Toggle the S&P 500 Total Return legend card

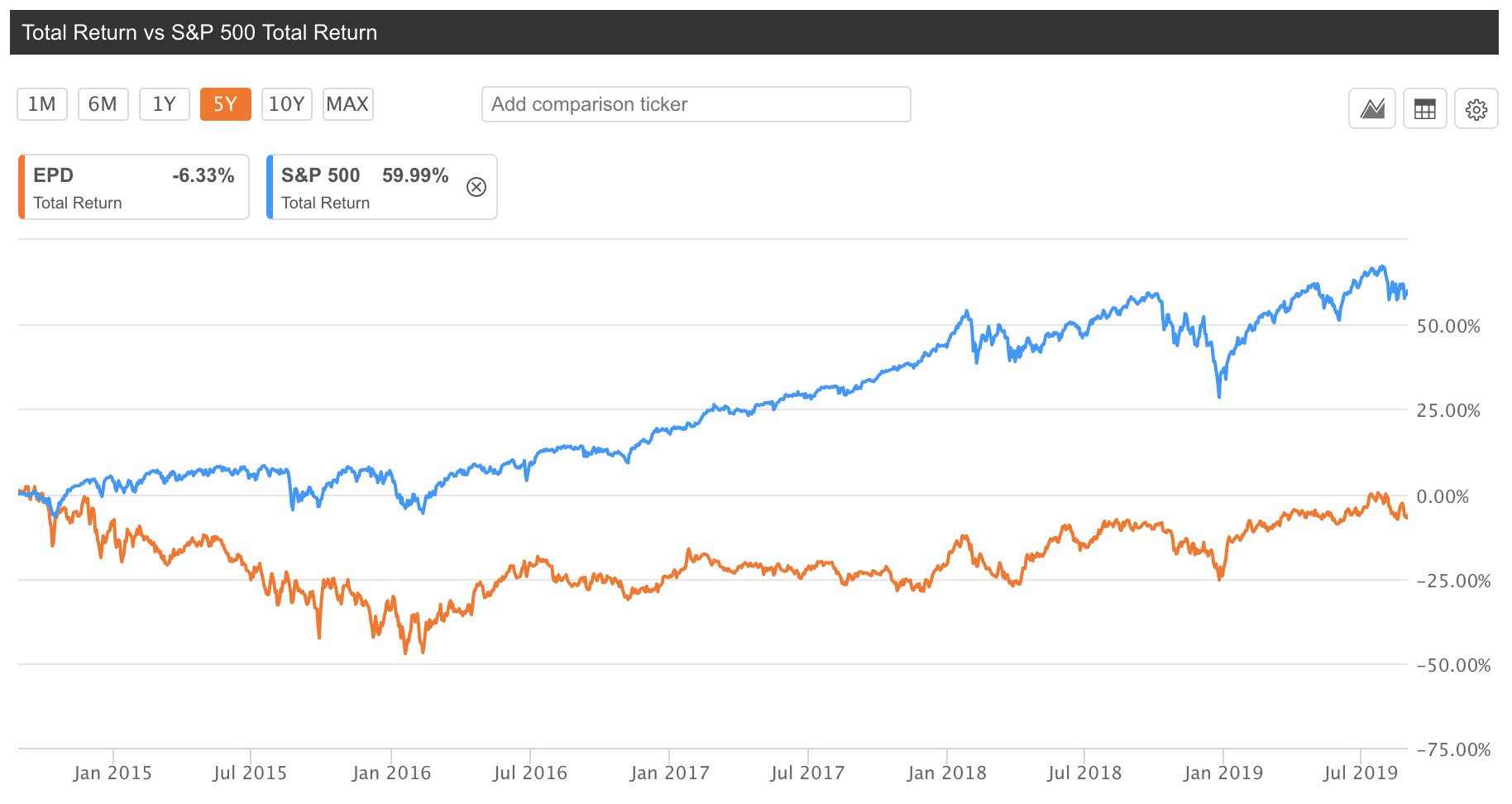364,187
